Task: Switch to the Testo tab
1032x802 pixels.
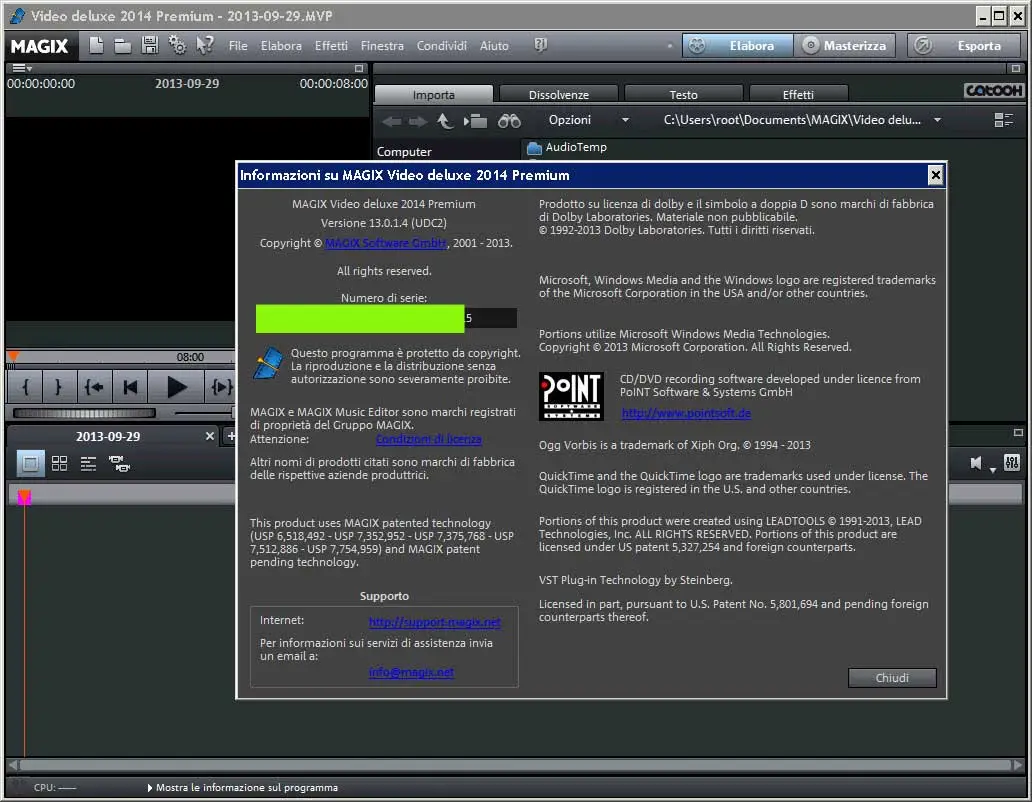Action: coord(683,94)
